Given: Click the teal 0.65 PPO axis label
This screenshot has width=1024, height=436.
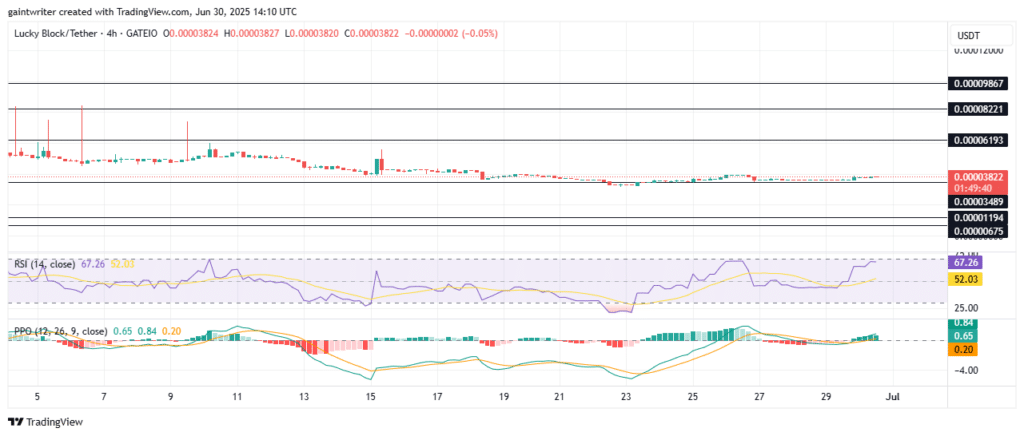Looking at the screenshot, I should (964, 335).
